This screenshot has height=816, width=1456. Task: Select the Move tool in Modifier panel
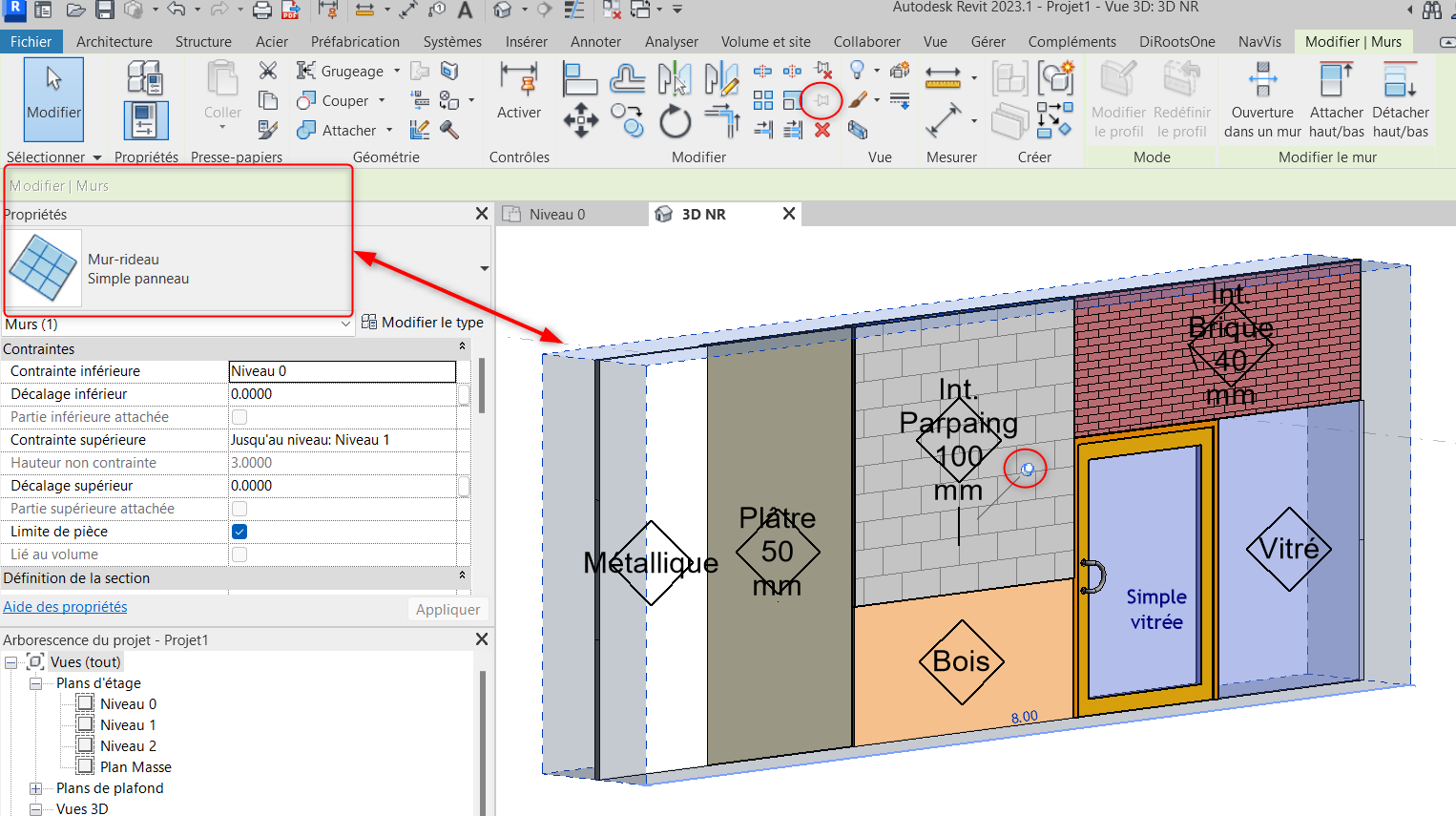pyautogui.click(x=580, y=121)
